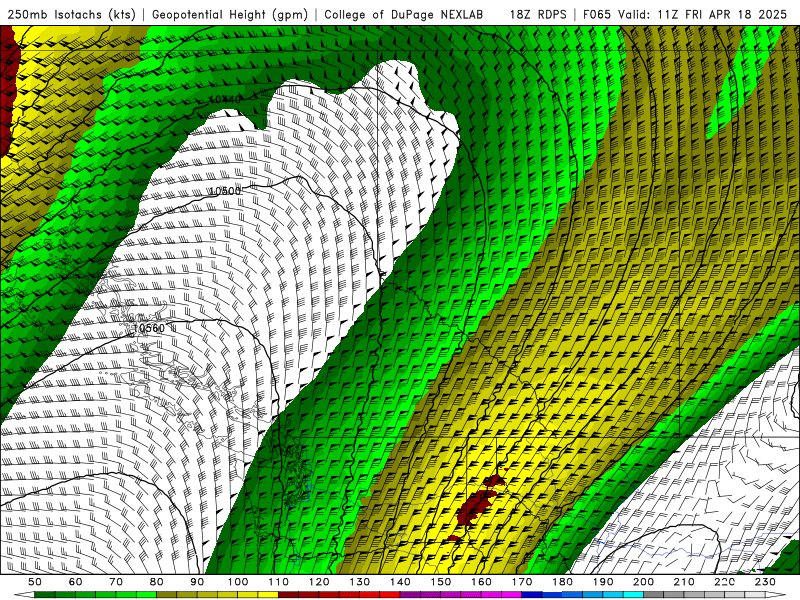Viewport: 800px width, 600px height.
Task: Click the 190 value on the color scale
Action: [603, 582]
